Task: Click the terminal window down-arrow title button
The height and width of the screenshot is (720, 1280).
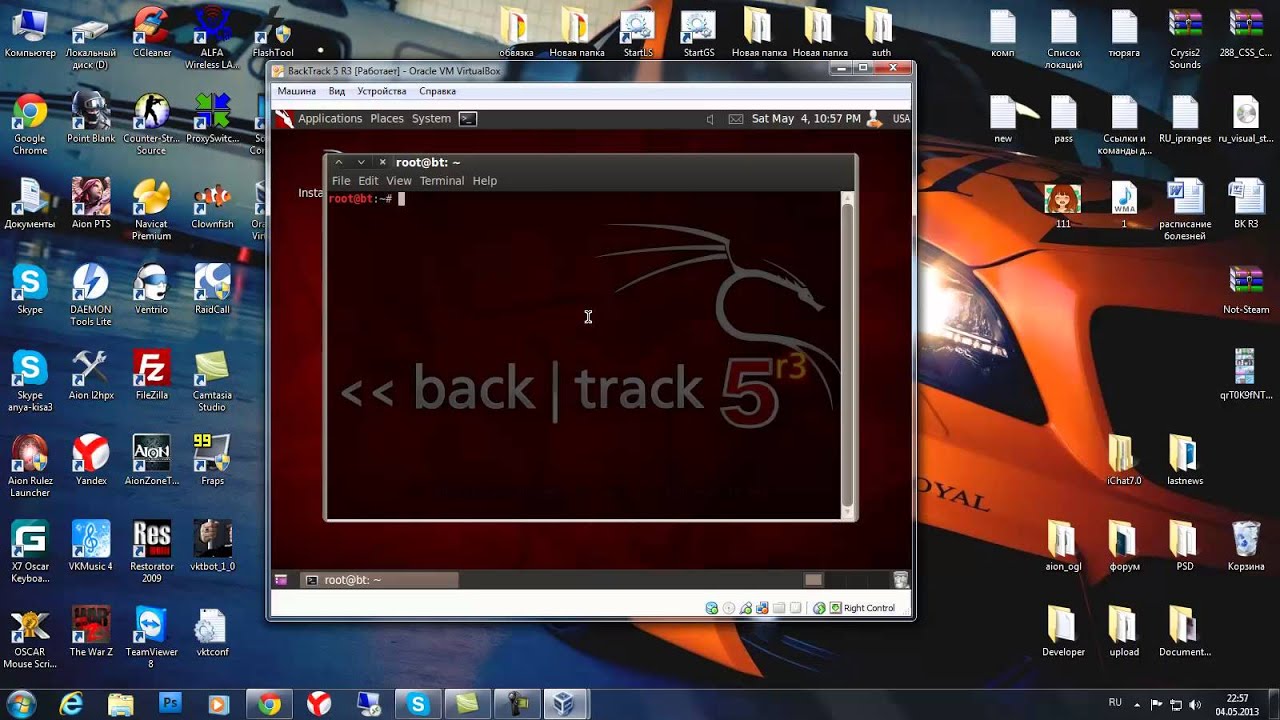Action: 361,162
